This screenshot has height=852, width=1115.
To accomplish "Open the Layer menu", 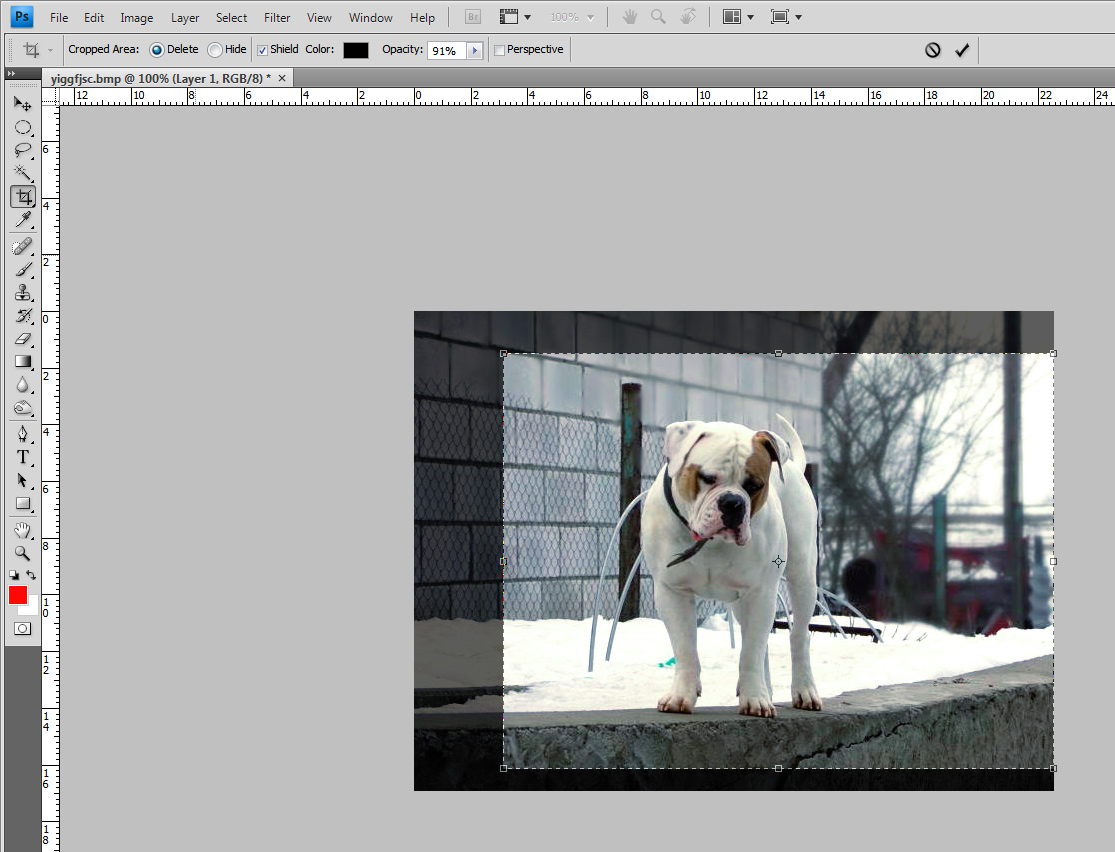I will 185,18.
